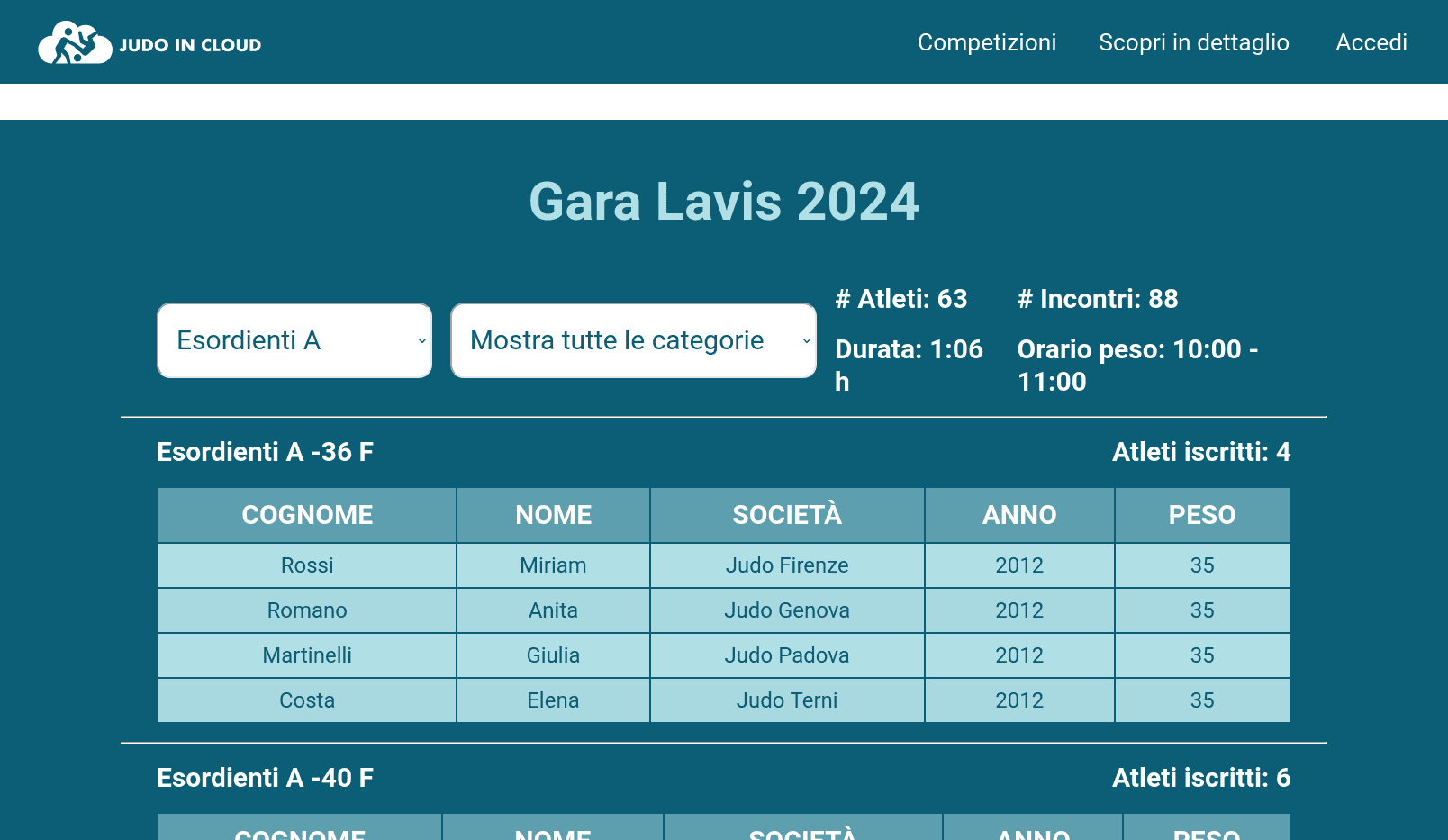Select the Rossi surname cell

point(307,565)
